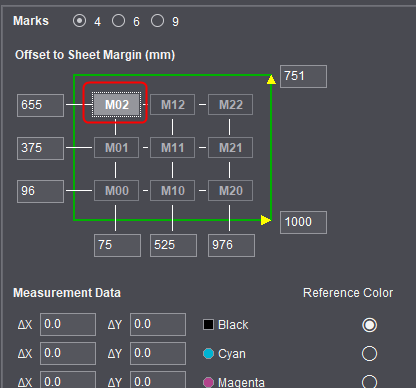Edit the 655 vertical offset field
The image size is (416, 388).
point(40,105)
